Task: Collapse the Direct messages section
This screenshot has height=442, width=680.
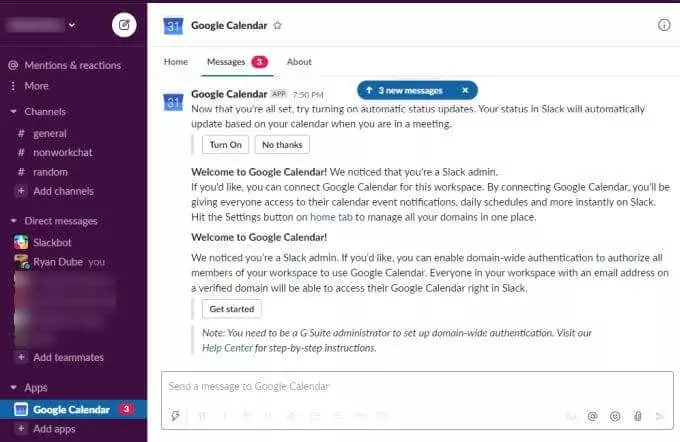Action: click(13, 221)
